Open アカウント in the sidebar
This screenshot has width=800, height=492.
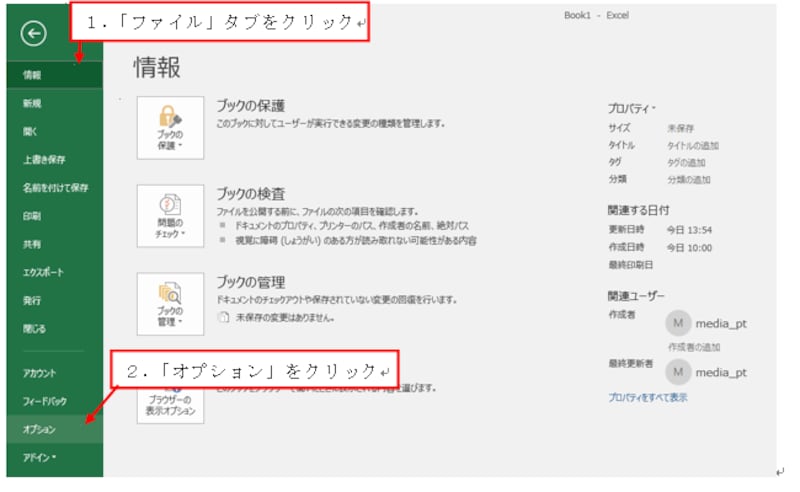55,373
